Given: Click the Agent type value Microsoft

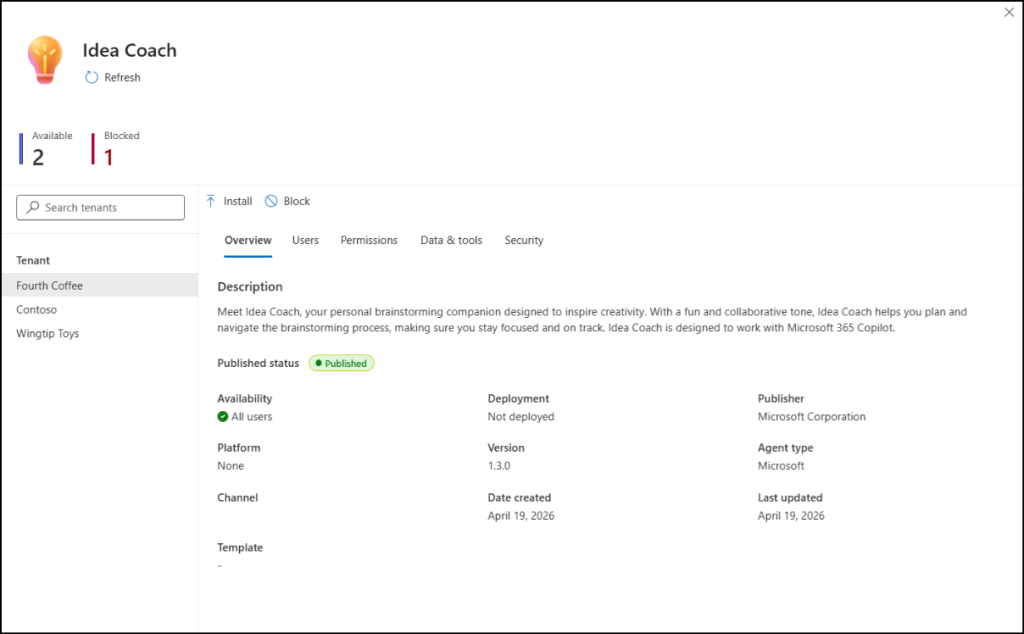Looking at the screenshot, I should [781, 466].
